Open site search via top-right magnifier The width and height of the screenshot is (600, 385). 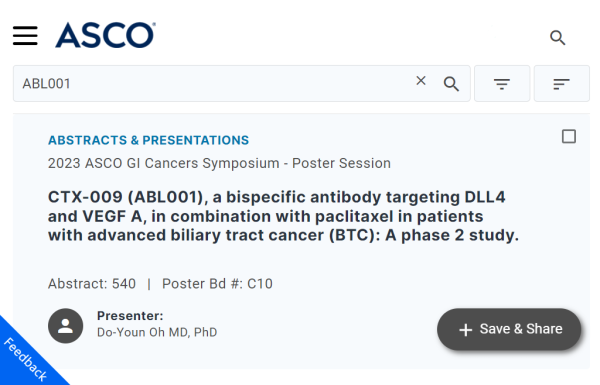(x=557, y=38)
